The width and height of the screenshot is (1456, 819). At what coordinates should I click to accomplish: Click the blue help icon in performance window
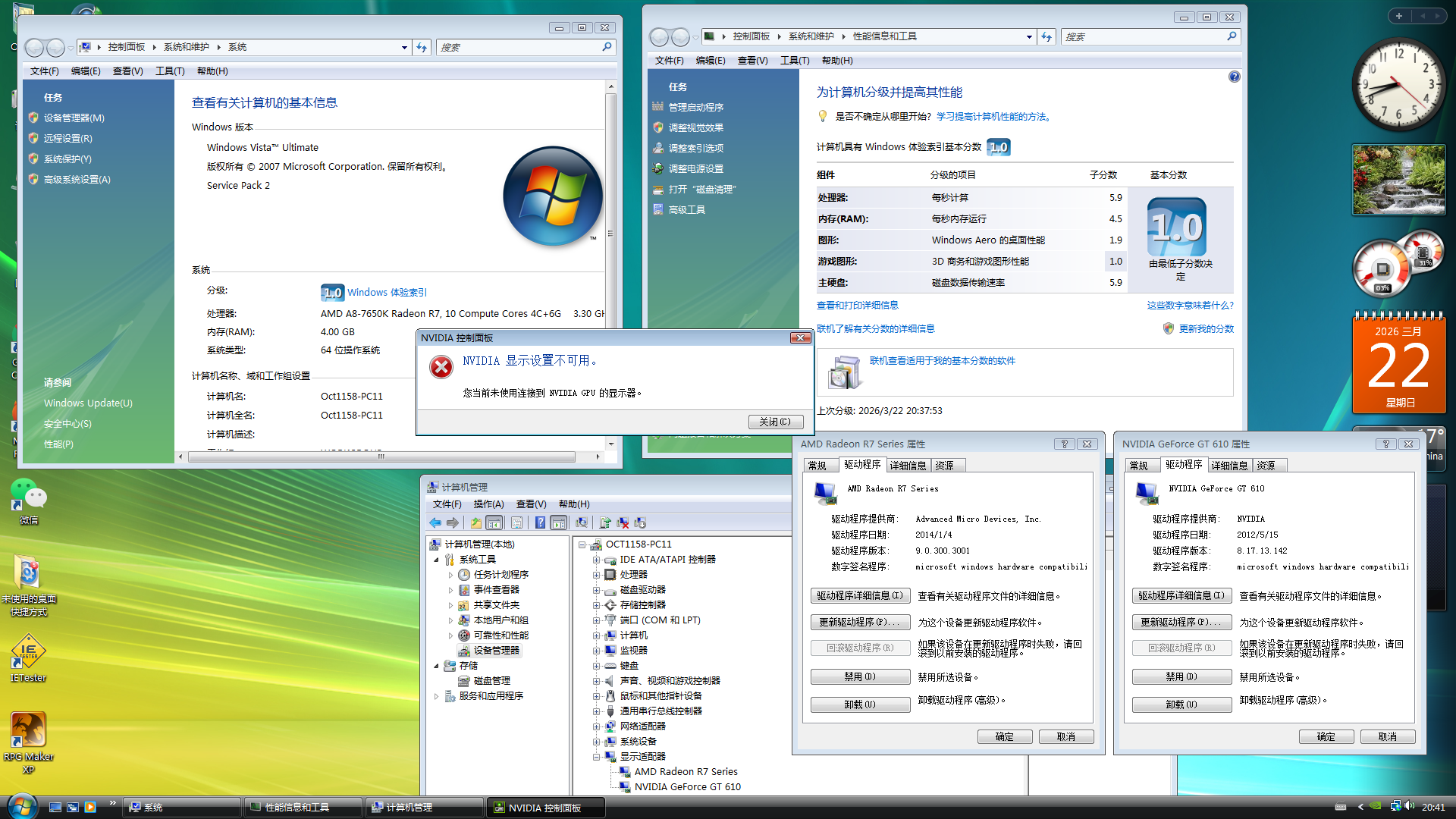1234,77
